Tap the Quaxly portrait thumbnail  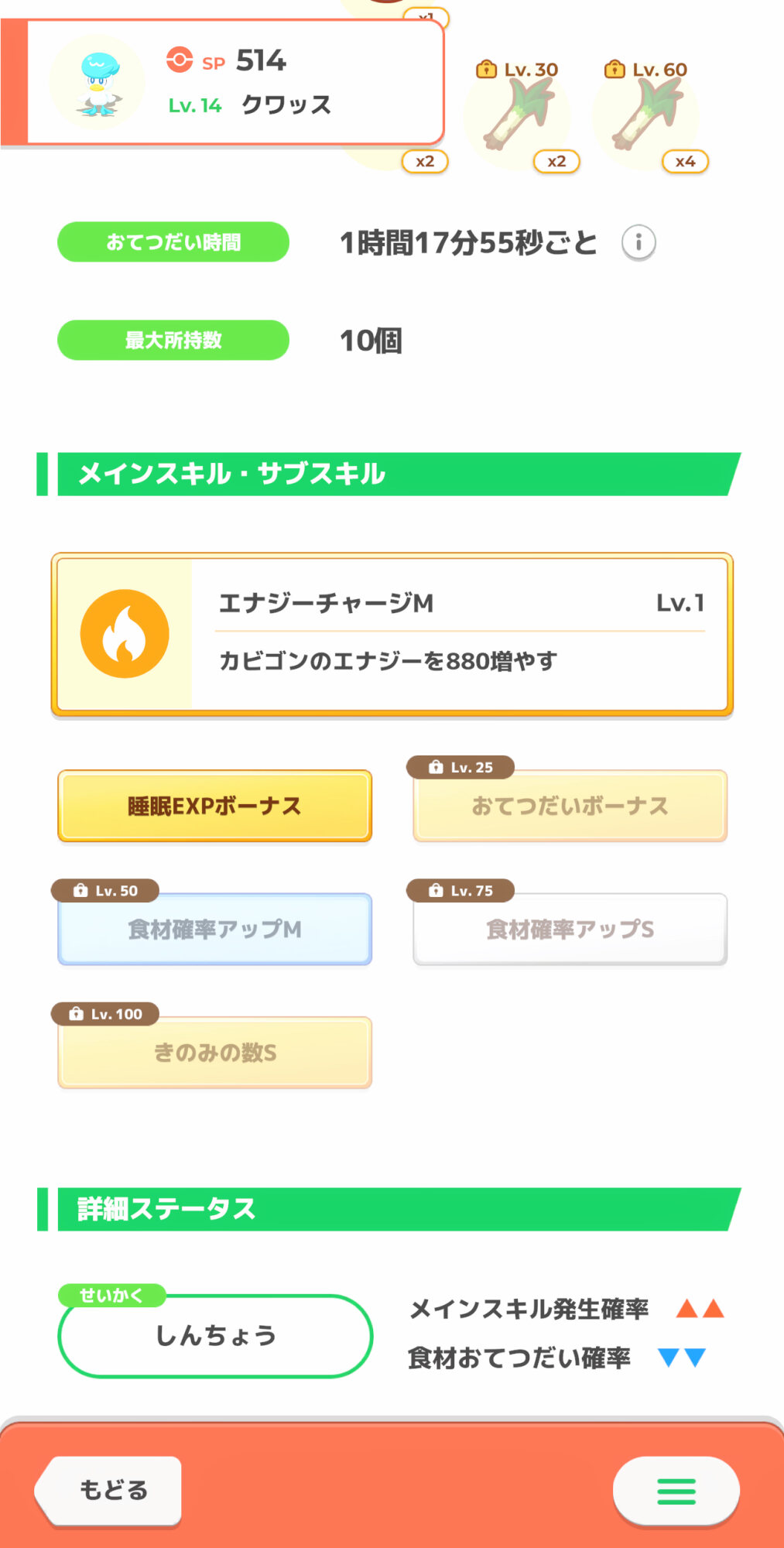click(98, 83)
